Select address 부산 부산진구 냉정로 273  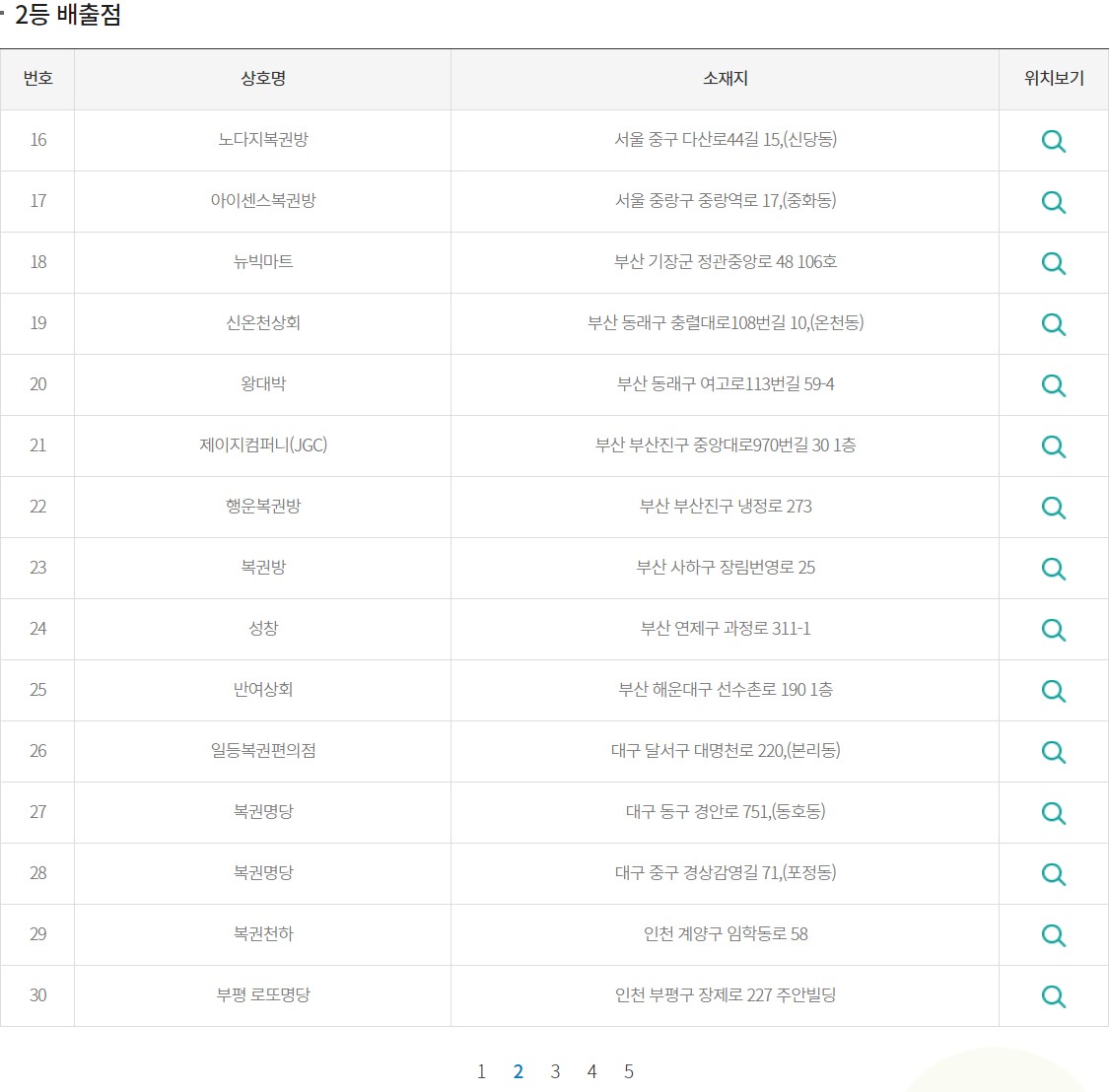[725, 506]
